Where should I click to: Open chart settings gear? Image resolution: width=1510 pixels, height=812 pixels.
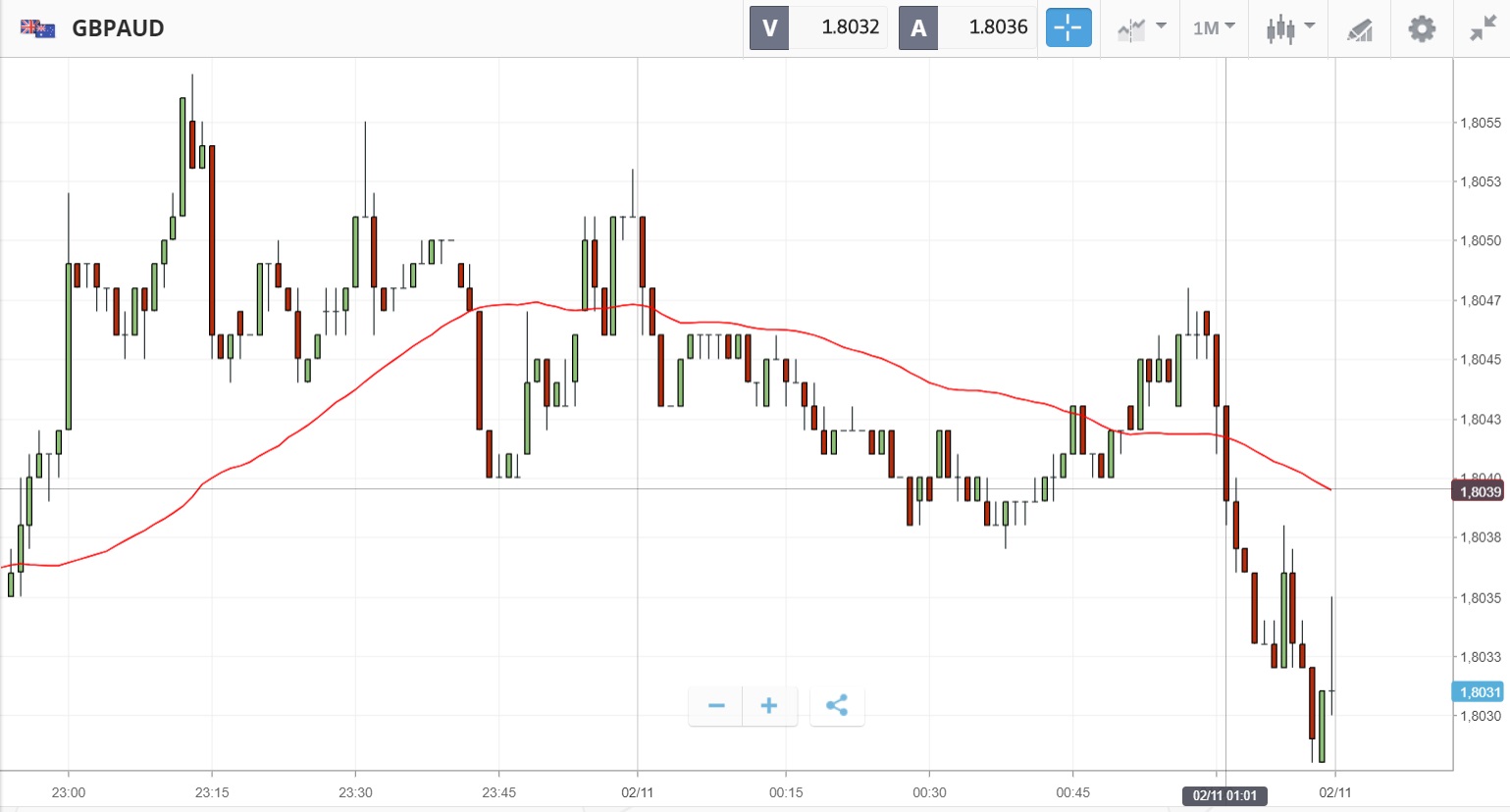(1421, 28)
